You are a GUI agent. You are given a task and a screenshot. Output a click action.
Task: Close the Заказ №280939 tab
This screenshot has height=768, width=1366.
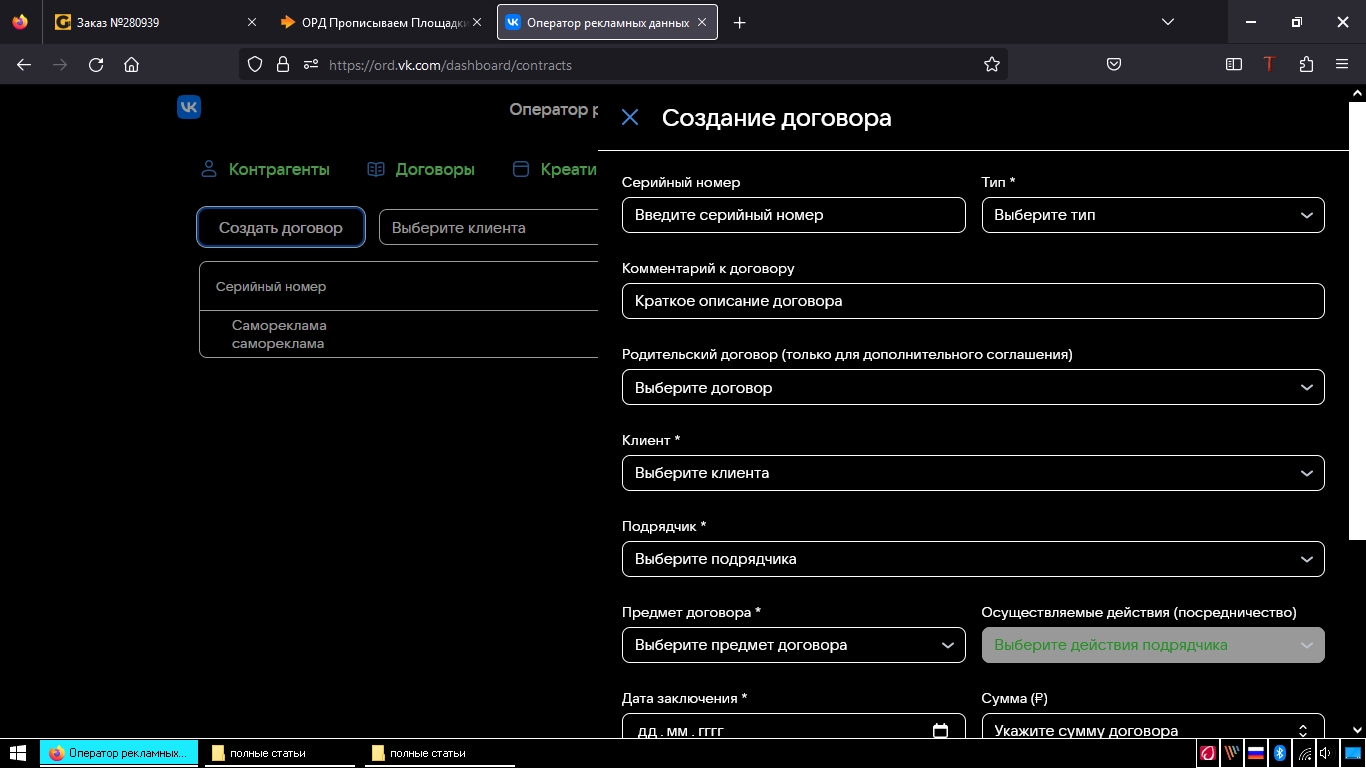[x=251, y=22]
